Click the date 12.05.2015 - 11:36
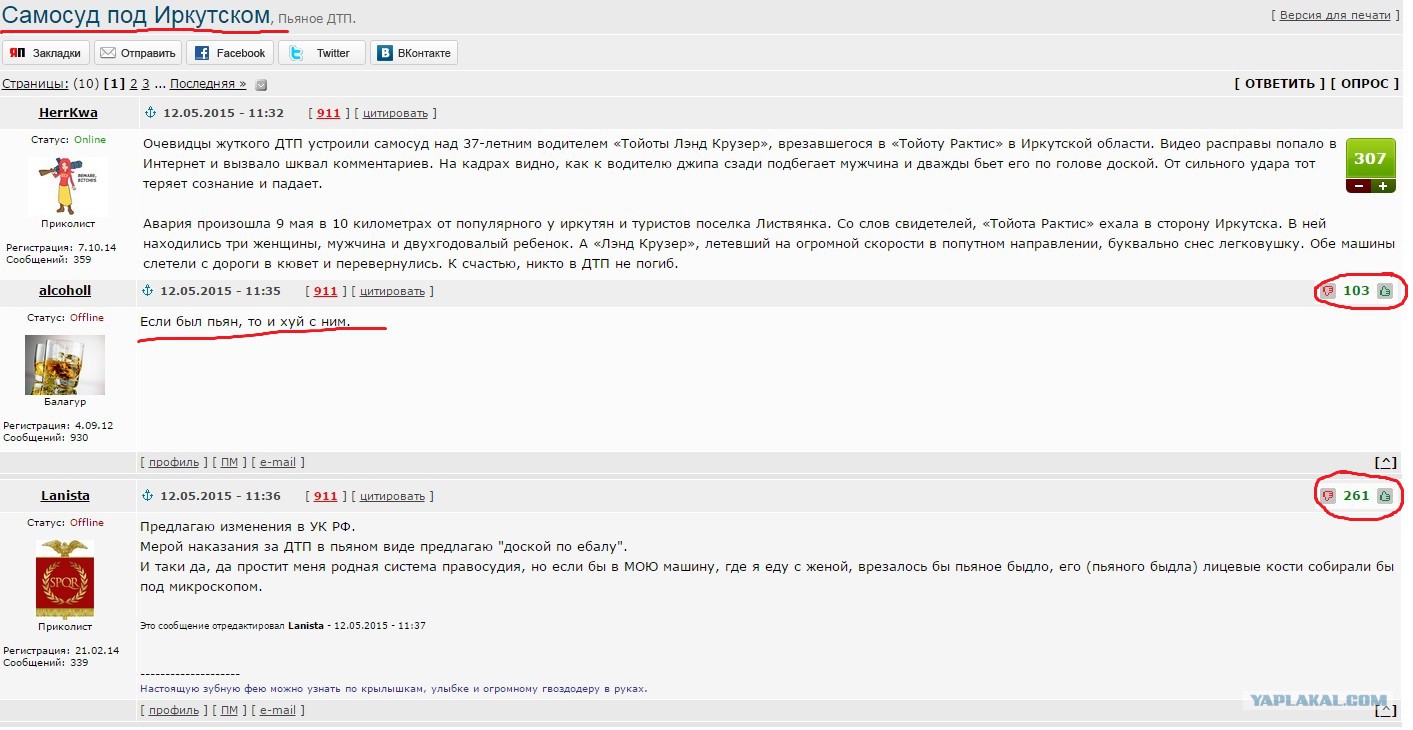The height and width of the screenshot is (730, 1413). coord(220,496)
